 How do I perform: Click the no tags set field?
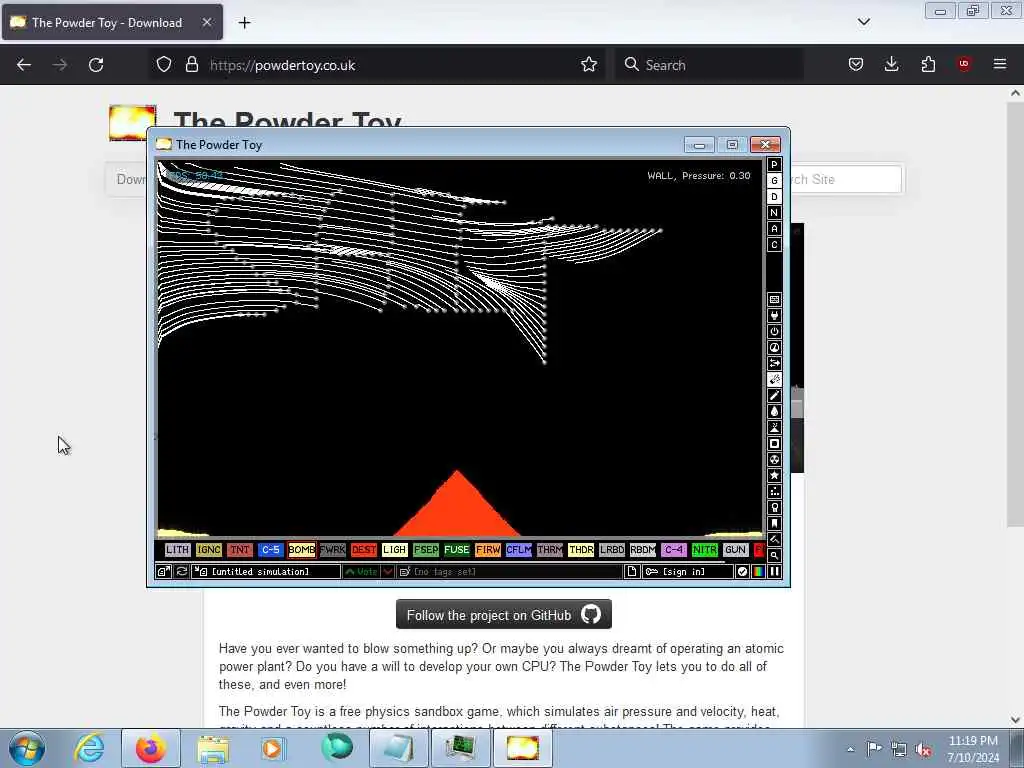click(510, 571)
